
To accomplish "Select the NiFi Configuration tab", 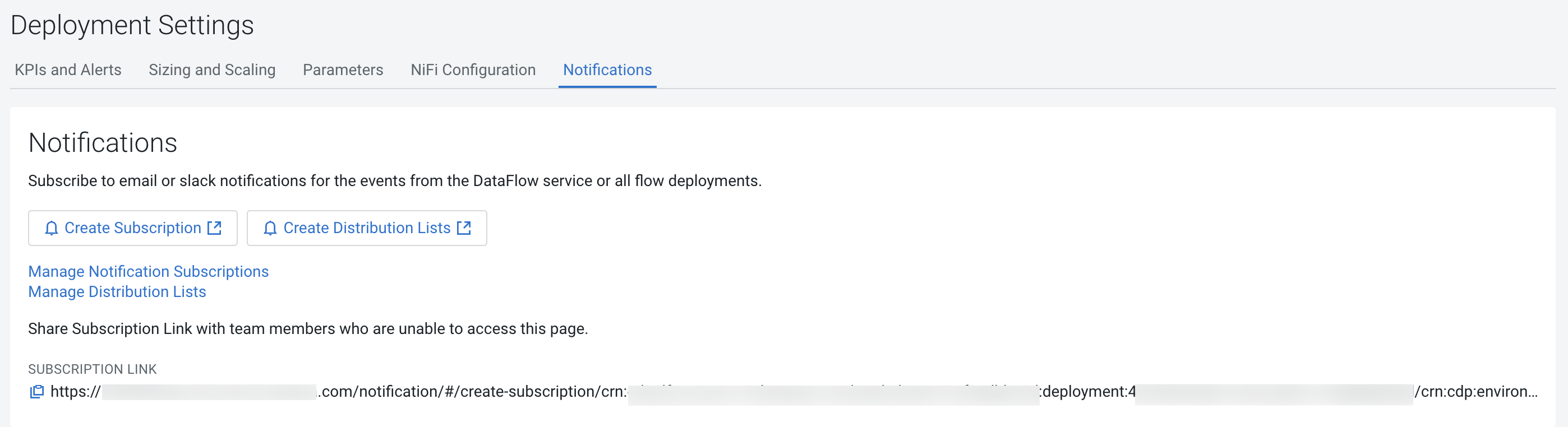I will (x=473, y=70).
